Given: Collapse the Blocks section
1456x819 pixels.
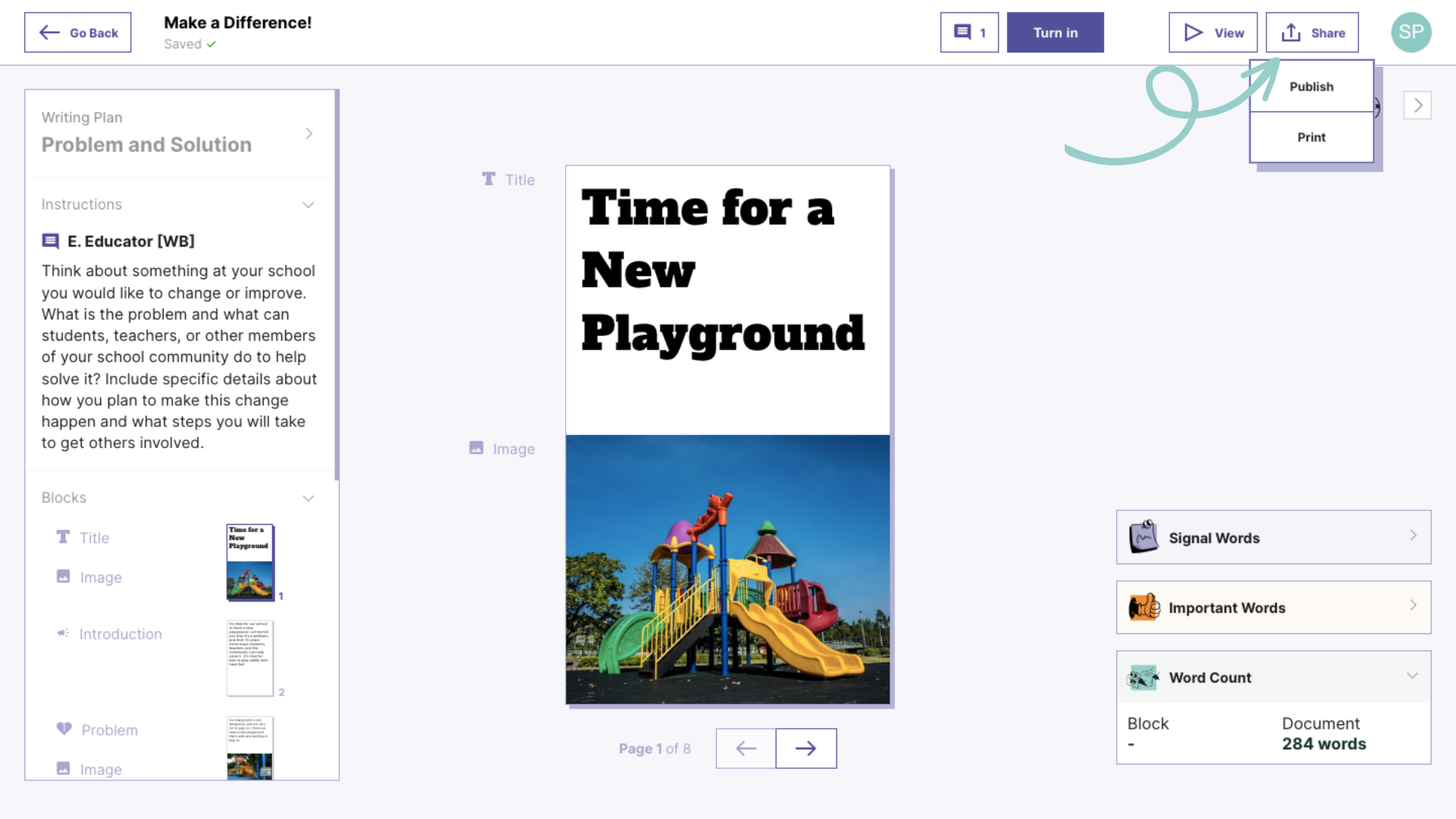Looking at the screenshot, I should tap(308, 498).
